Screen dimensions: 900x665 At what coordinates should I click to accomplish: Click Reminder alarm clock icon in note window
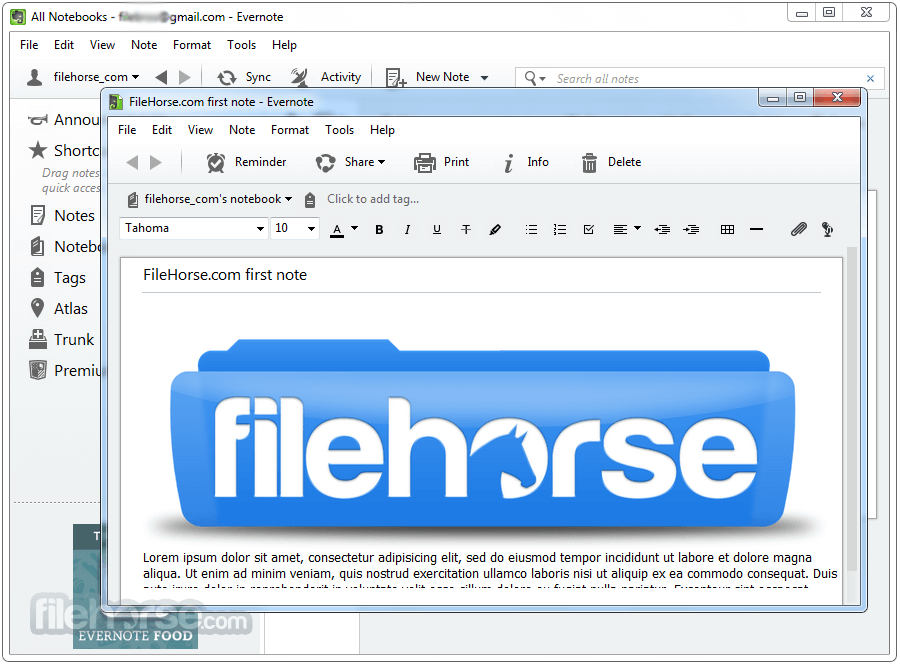216,162
